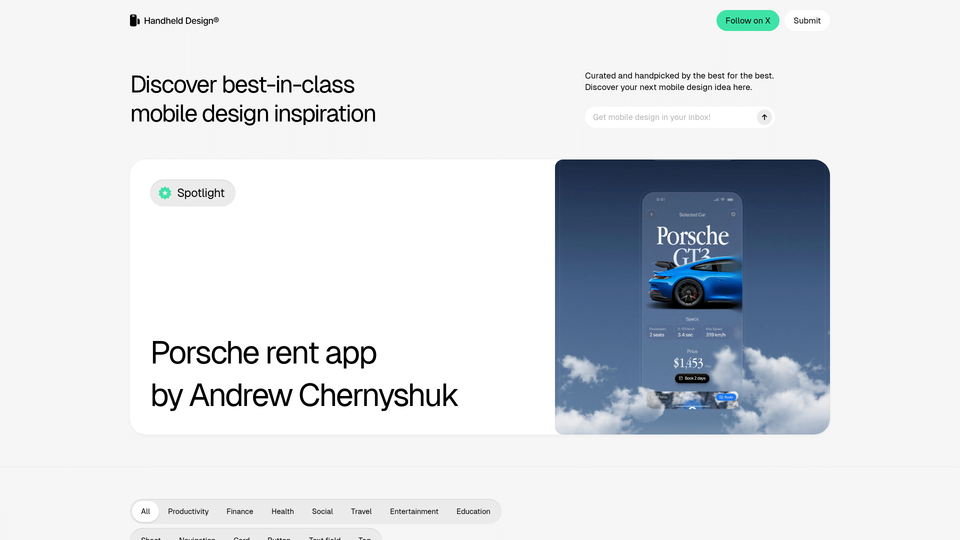
Task: Open the Submit button in the header
Action: 806,21
